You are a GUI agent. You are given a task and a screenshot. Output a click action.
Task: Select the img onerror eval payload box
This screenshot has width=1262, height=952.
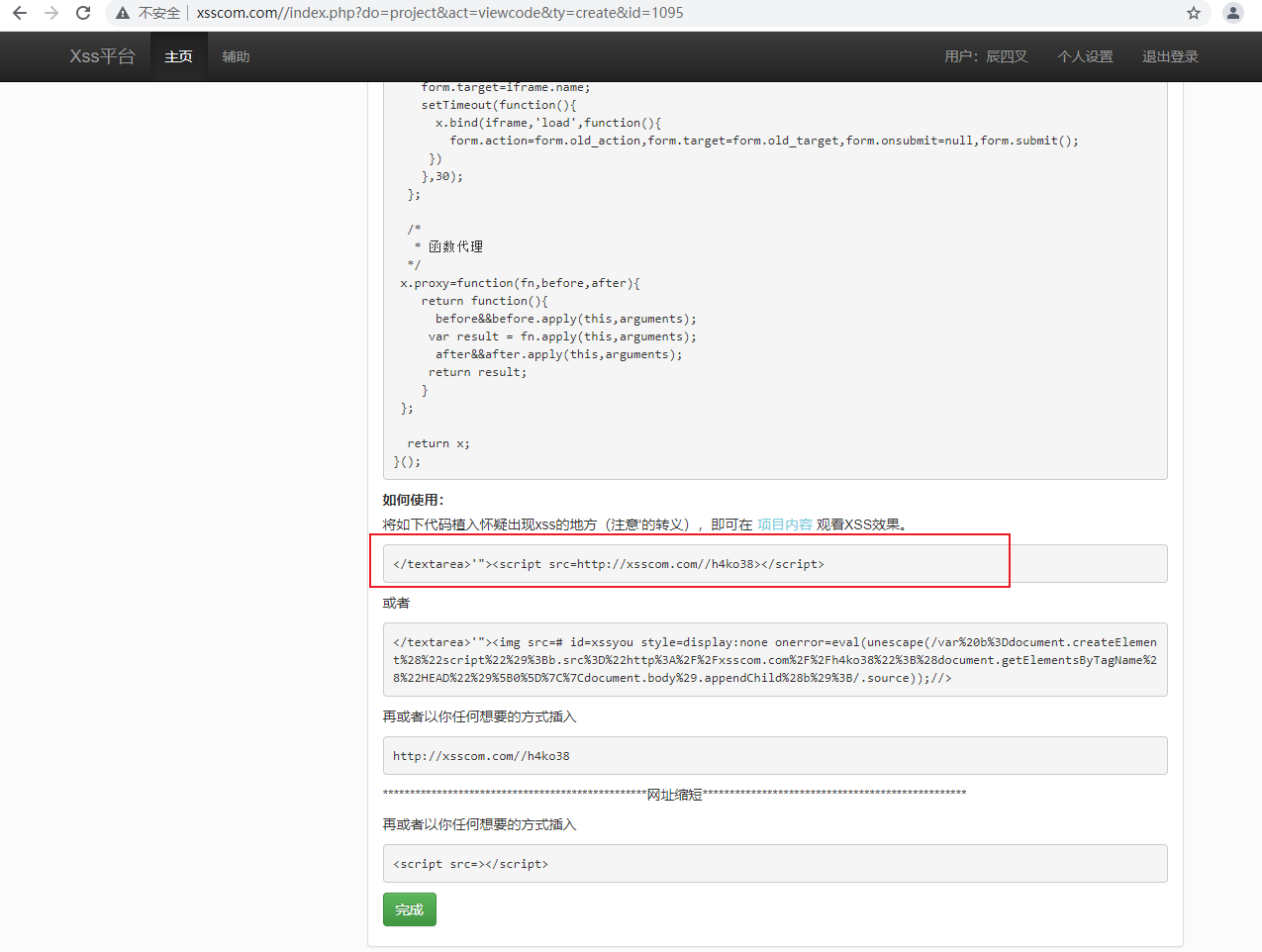(775, 660)
